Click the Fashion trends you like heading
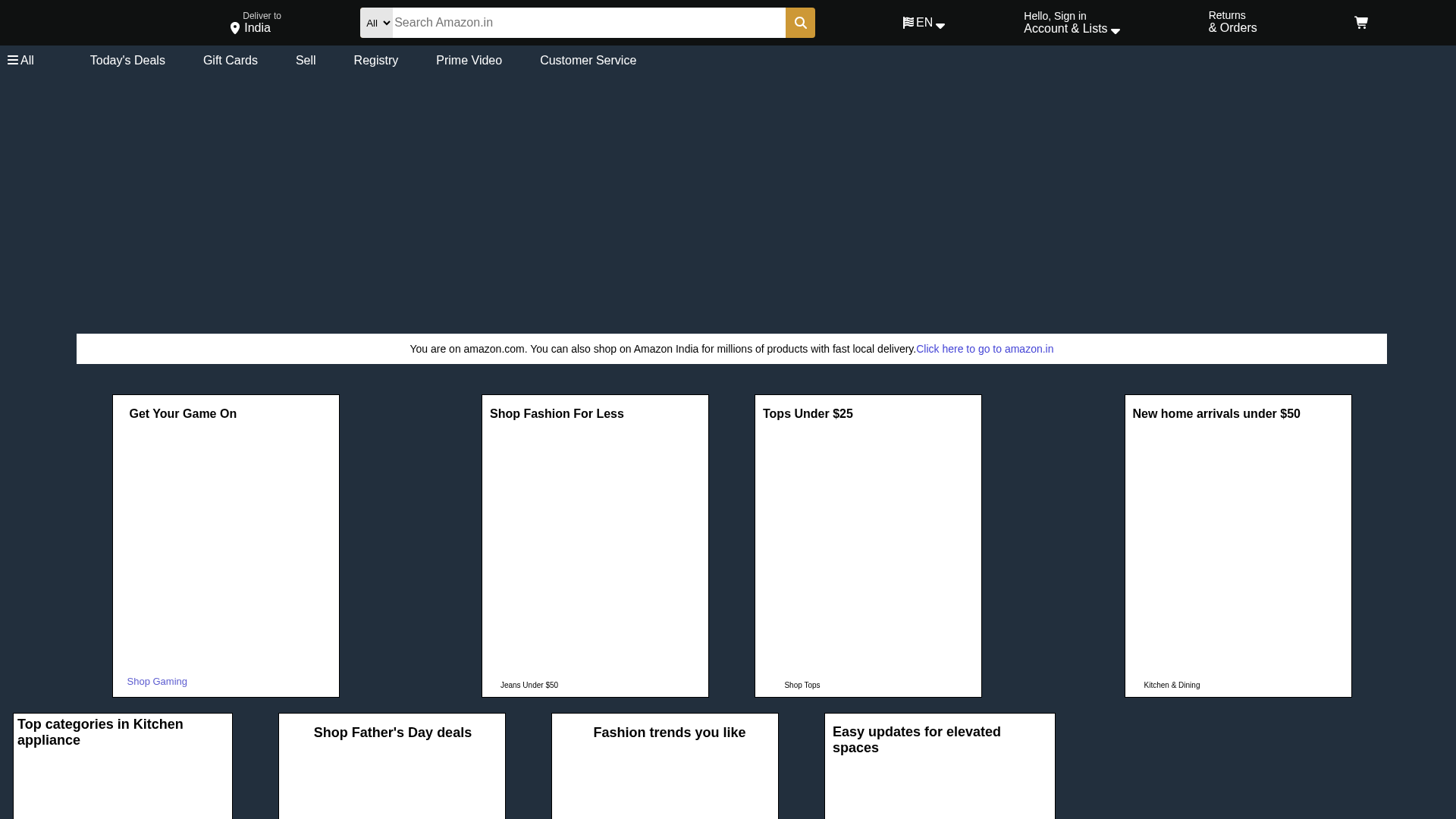The height and width of the screenshot is (819, 1456). tap(670, 733)
